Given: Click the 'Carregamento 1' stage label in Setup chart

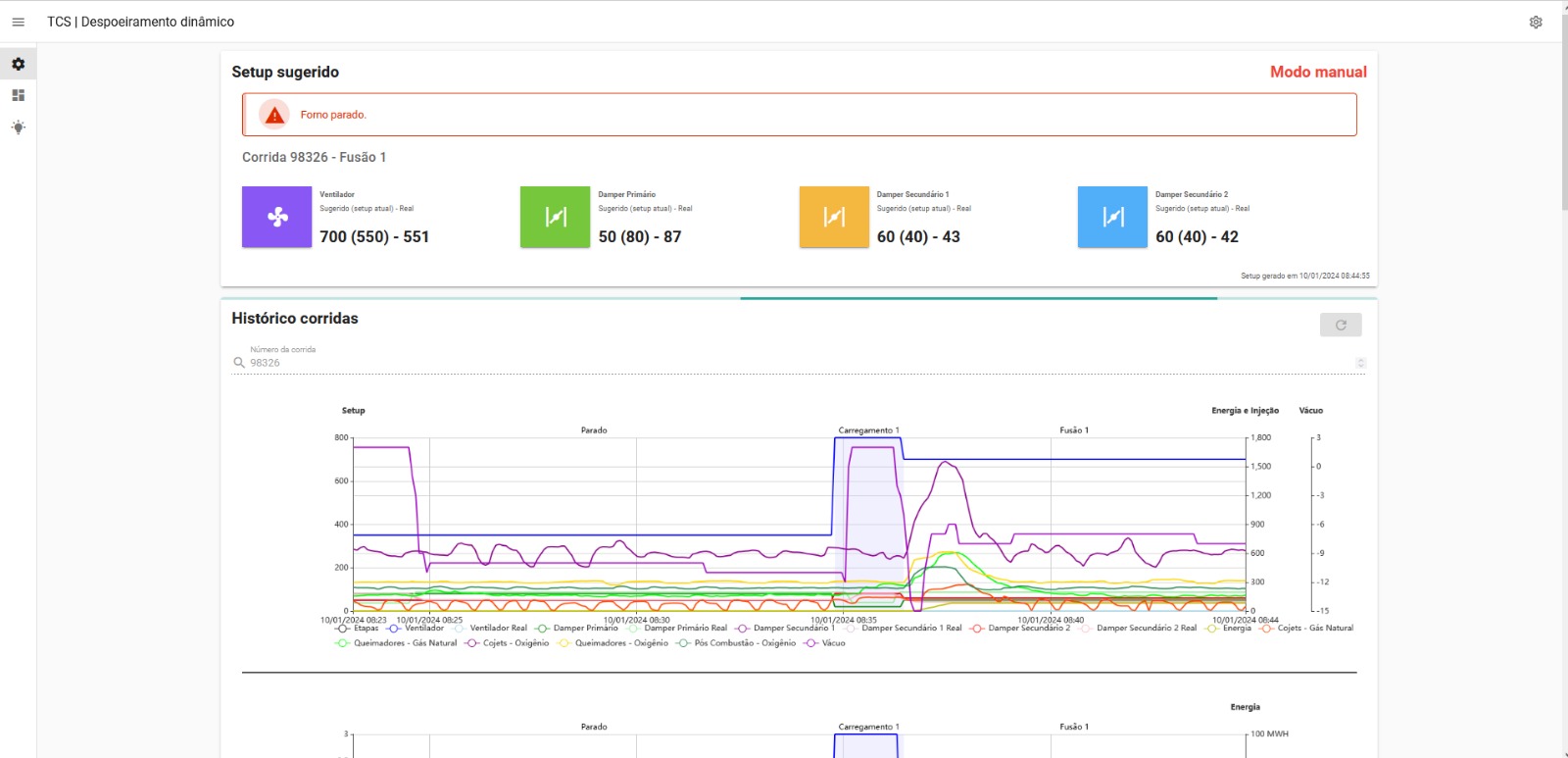Looking at the screenshot, I should (x=868, y=430).
